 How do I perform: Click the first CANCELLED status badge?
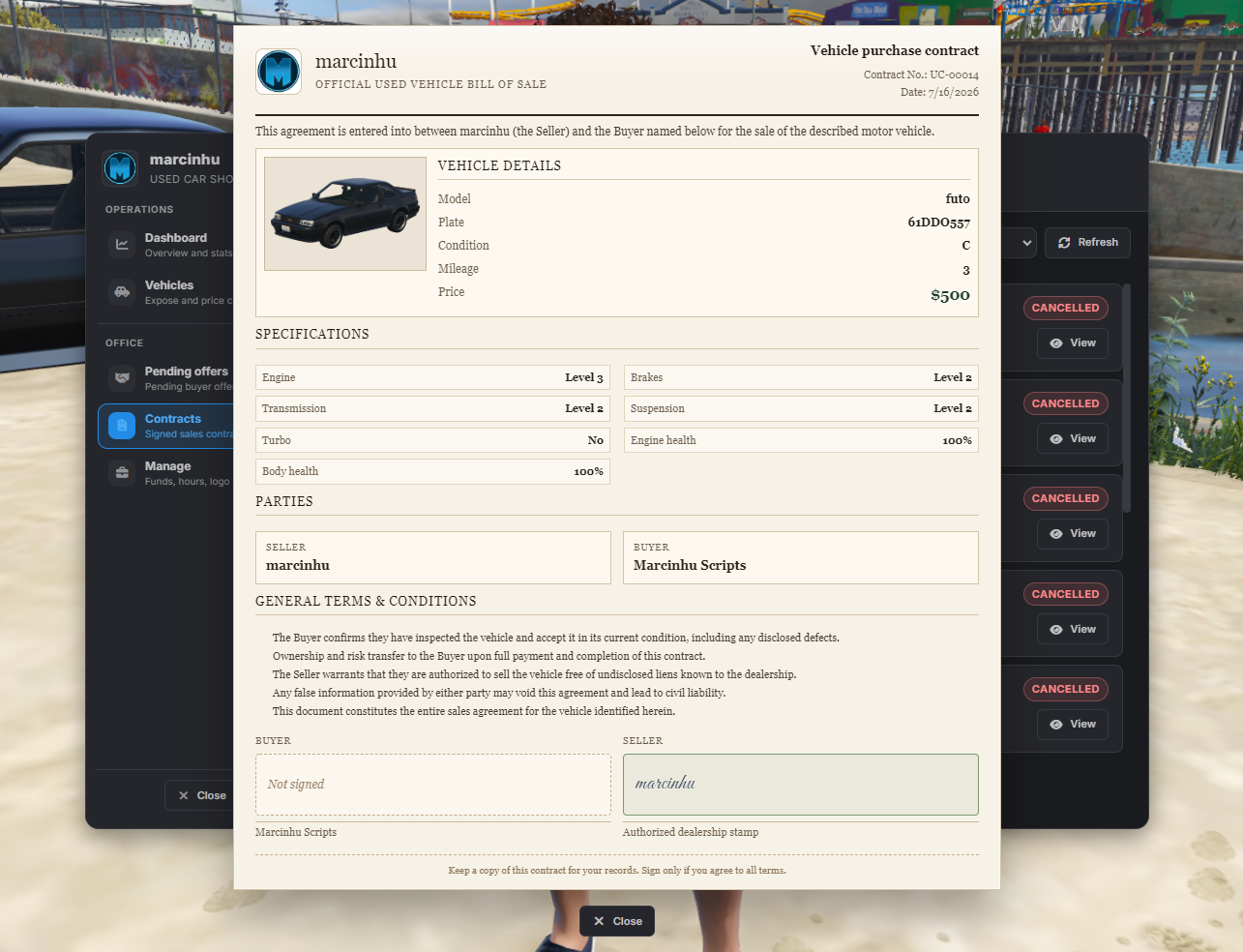[x=1065, y=308]
